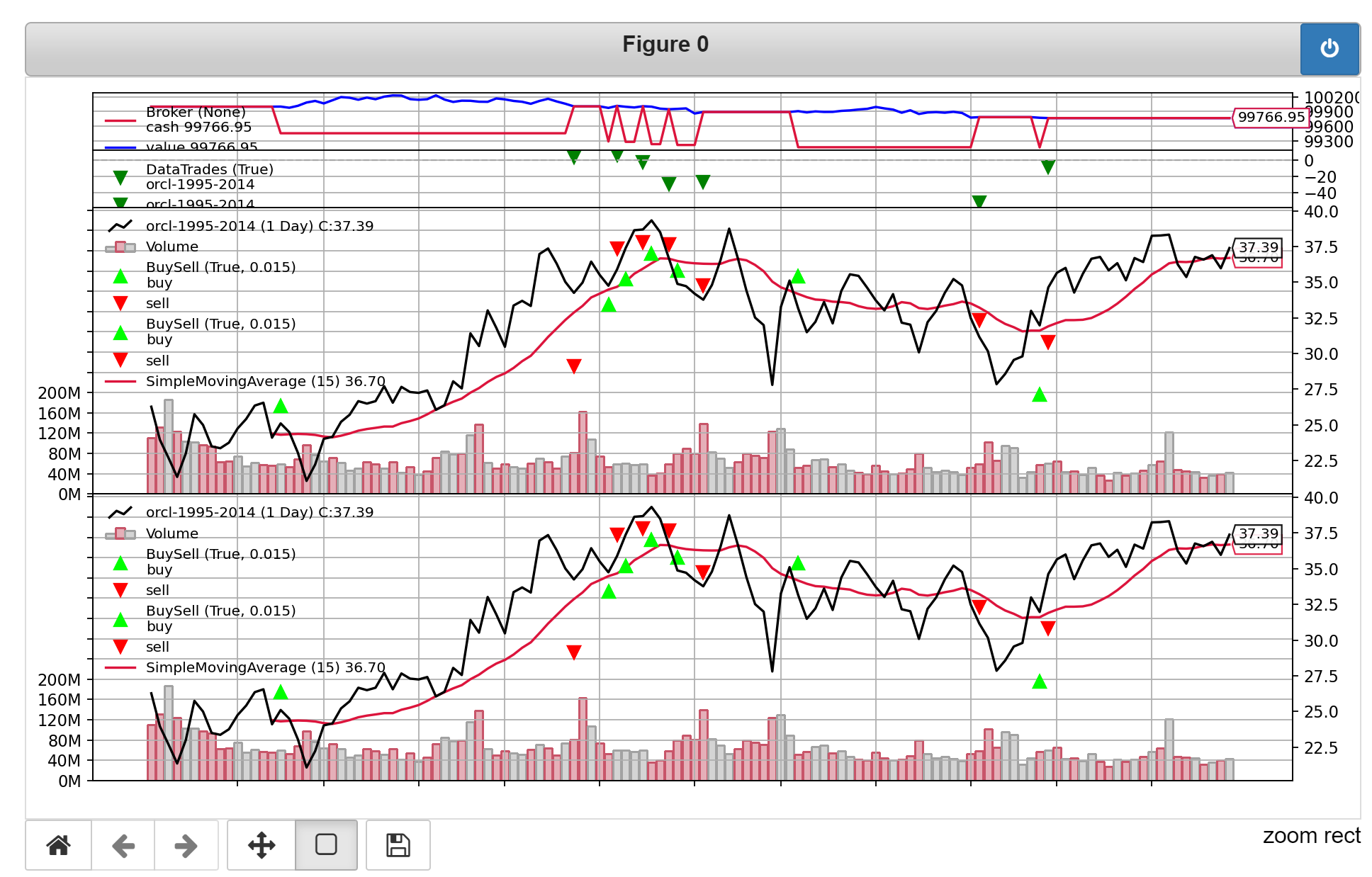
Task: Go back to the previous view
Action: click(x=123, y=844)
